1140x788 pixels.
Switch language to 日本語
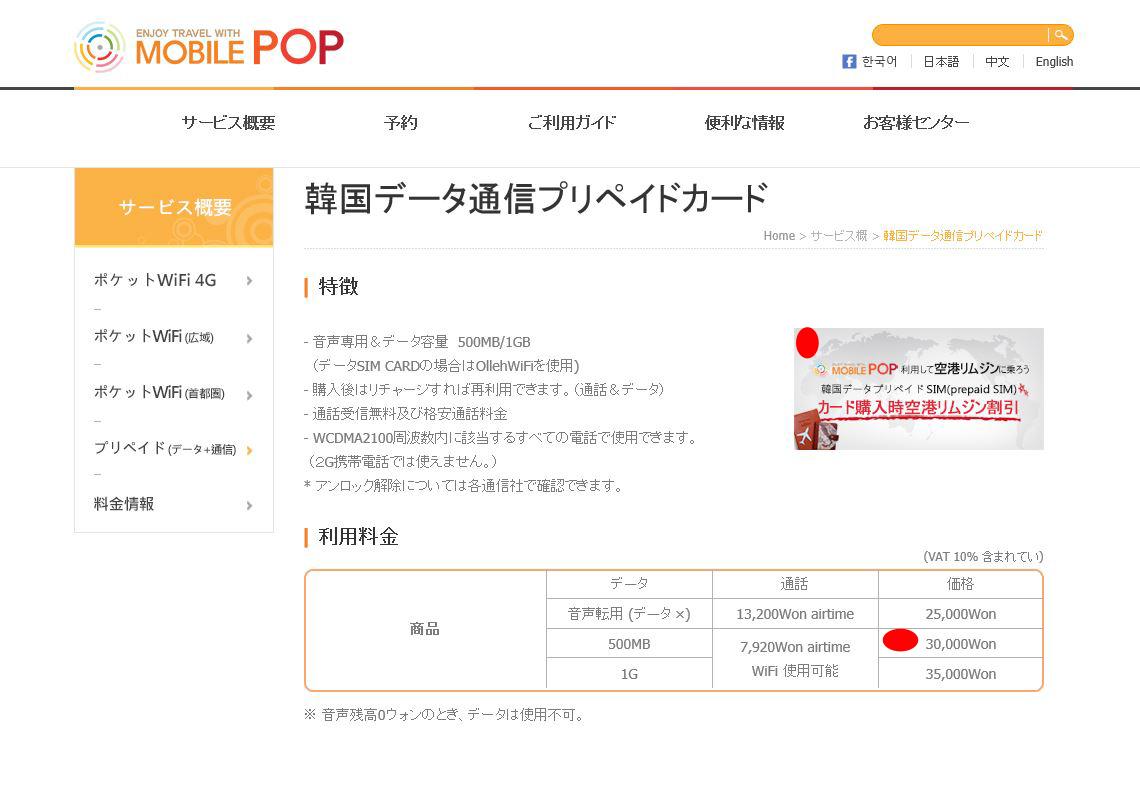(940, 62)
